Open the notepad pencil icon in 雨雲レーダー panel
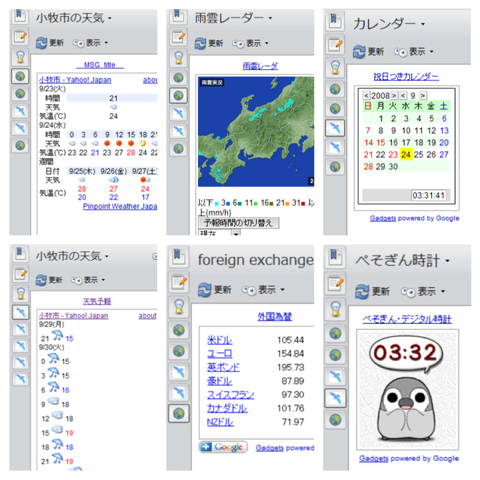Viewport: 480px width, 480px height. click(x=178, y=36)
